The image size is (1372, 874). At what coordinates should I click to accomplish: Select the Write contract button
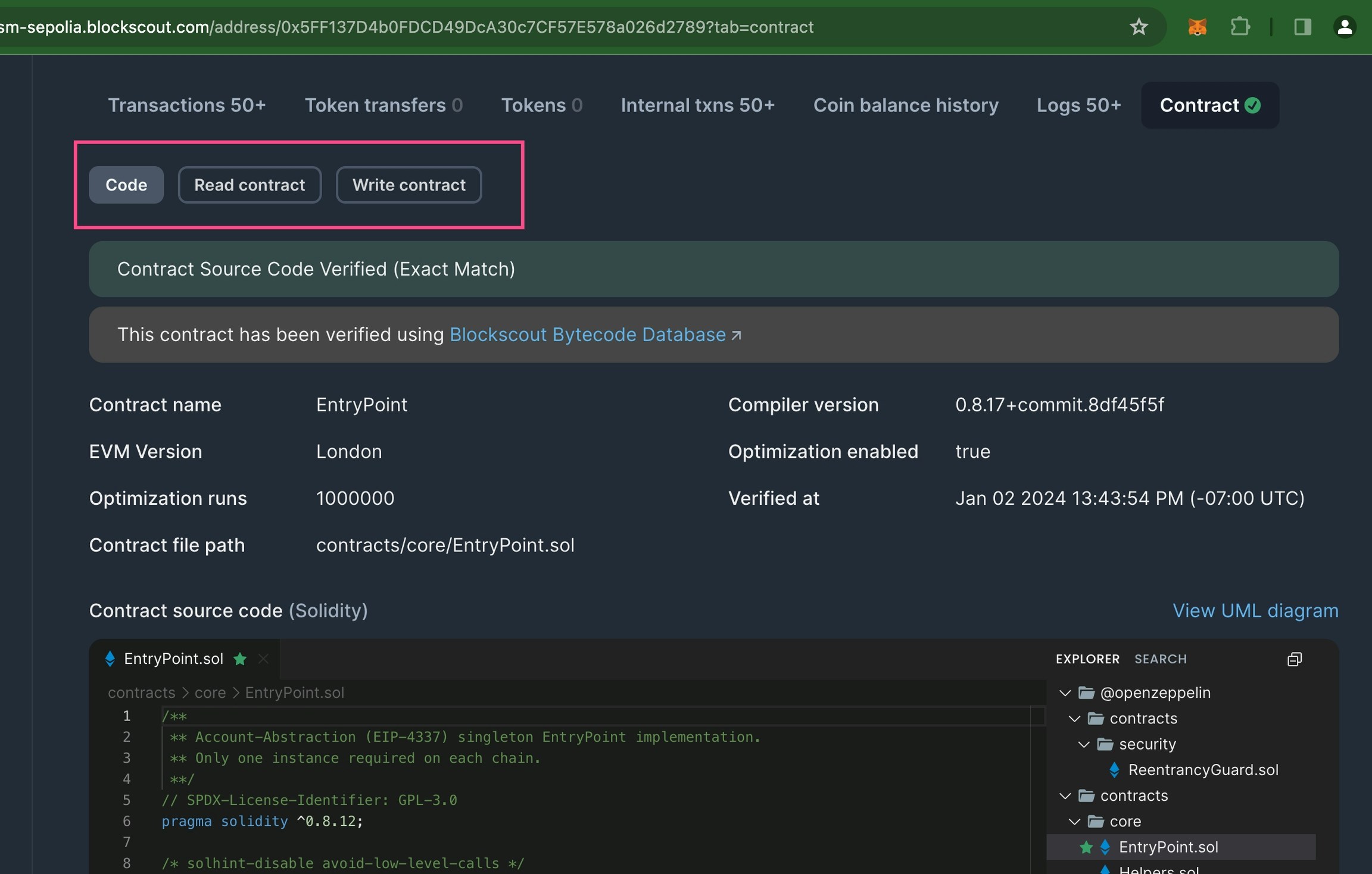coord(409,185)
